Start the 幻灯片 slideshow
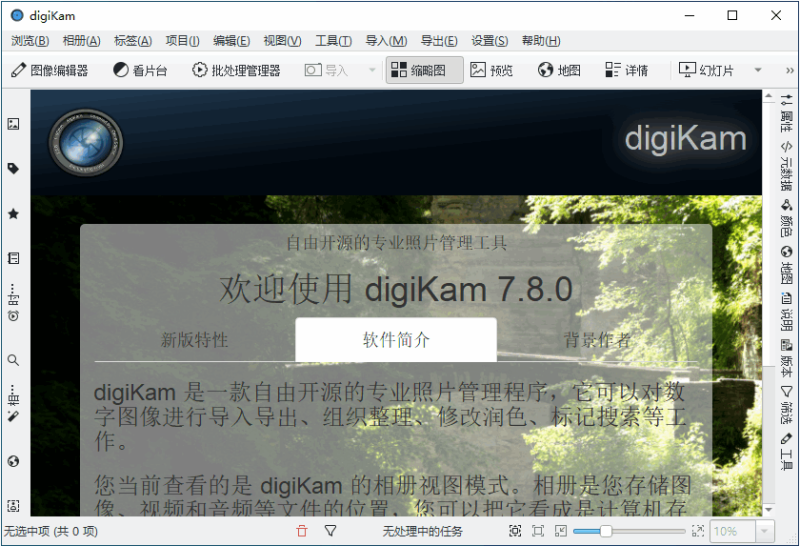 coord(706,70)
